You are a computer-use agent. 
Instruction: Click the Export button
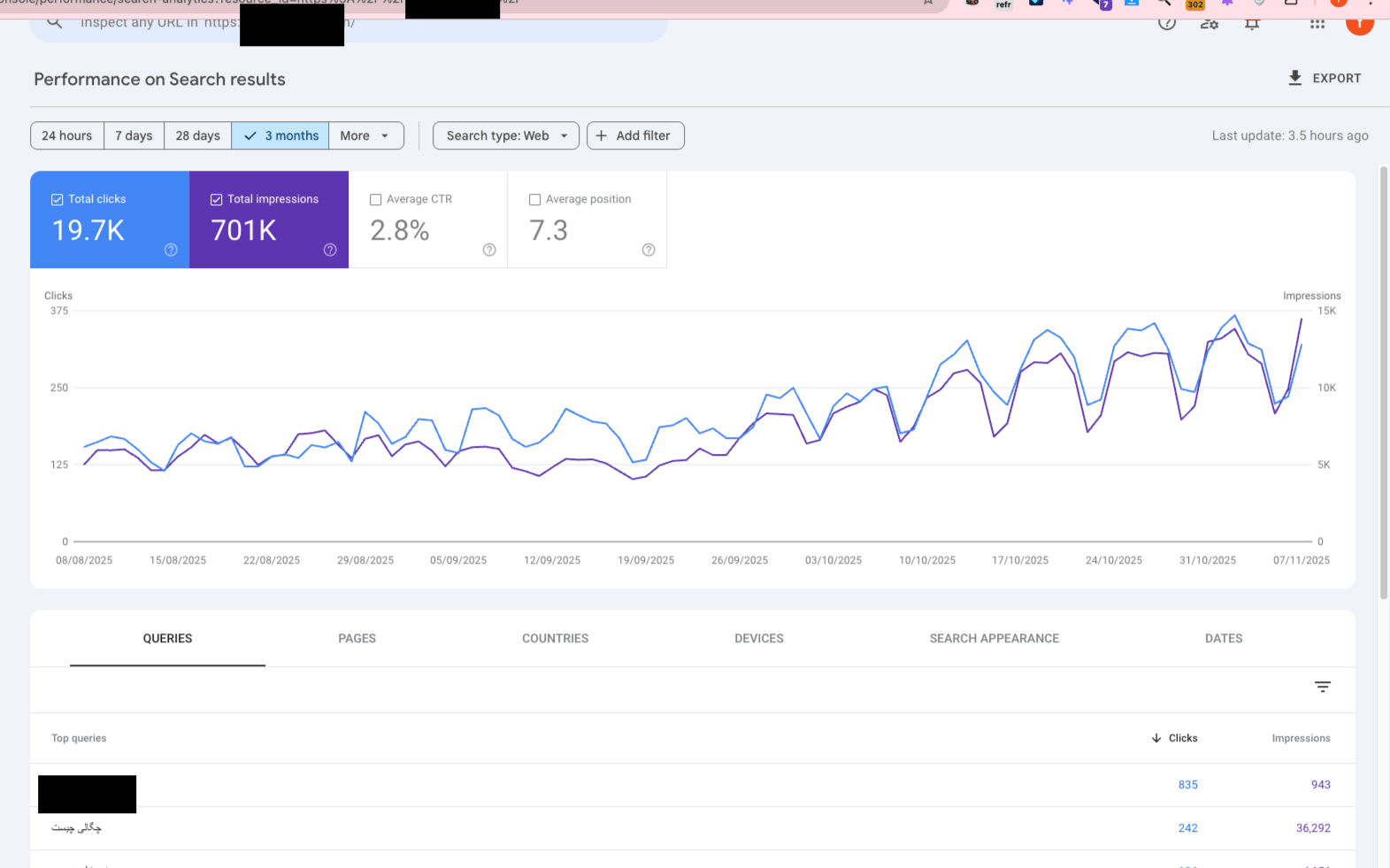pos(1325,78)
